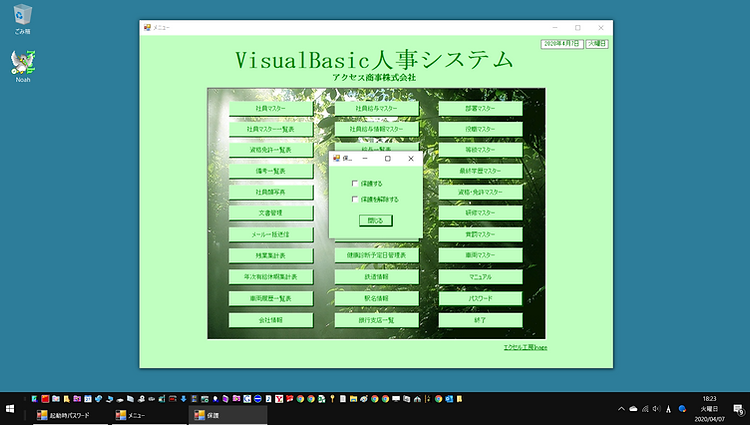
Task: Open 鉄道情報 in the menu window
Action: tap(376, 277)
